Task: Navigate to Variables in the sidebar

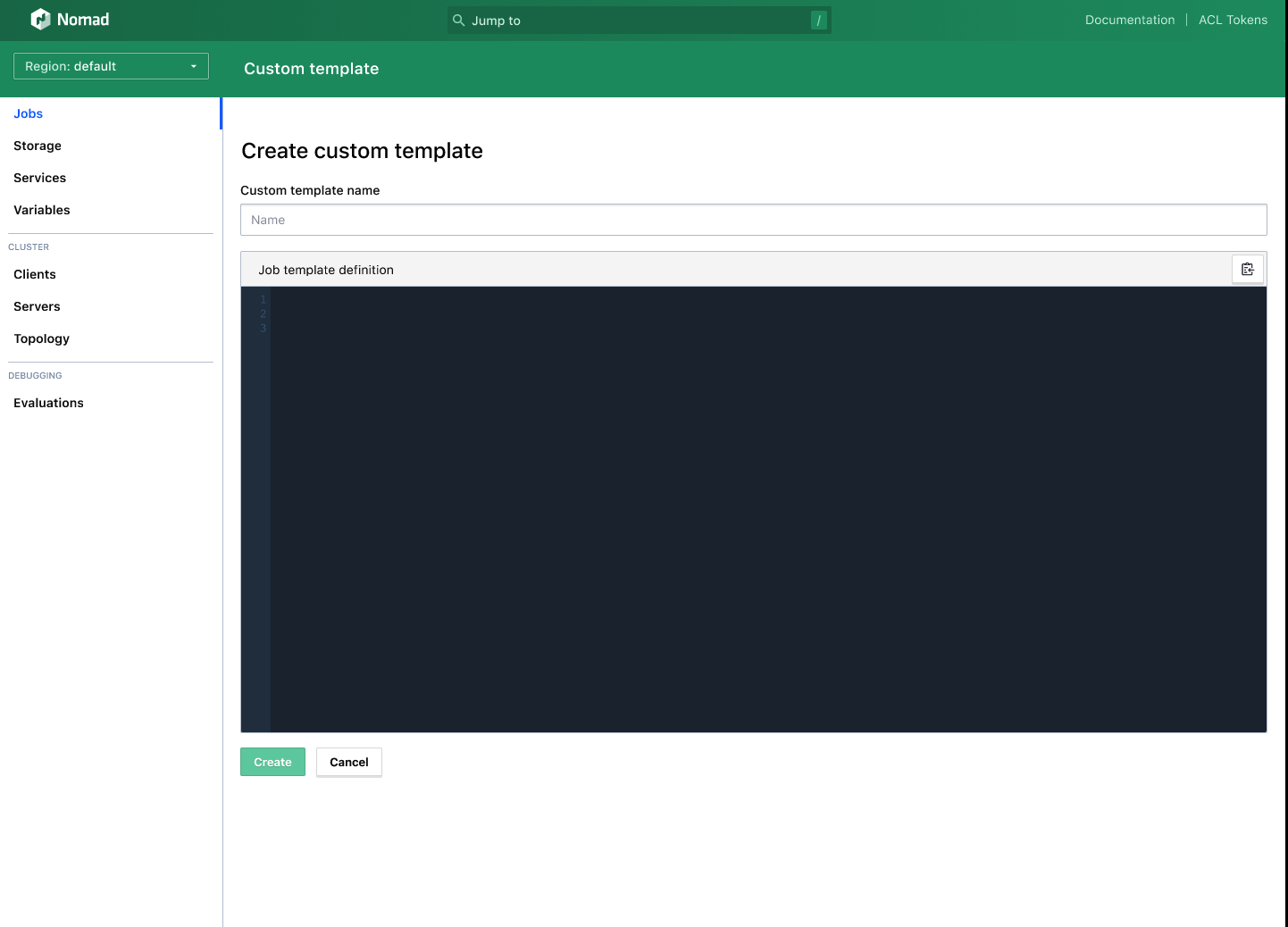Action: click(42, 210)
